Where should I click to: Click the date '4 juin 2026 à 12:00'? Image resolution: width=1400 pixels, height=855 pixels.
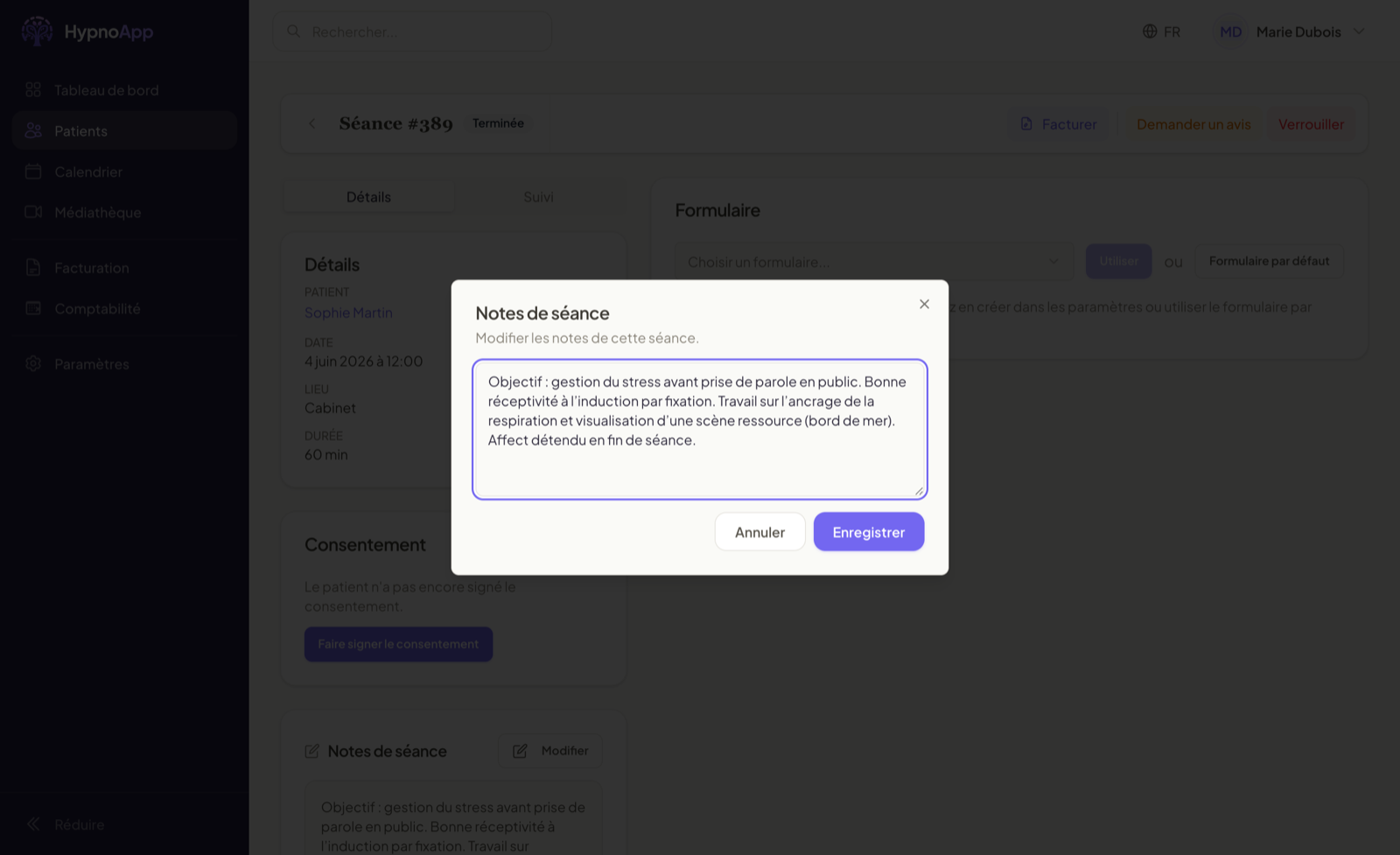click(363, 361)
